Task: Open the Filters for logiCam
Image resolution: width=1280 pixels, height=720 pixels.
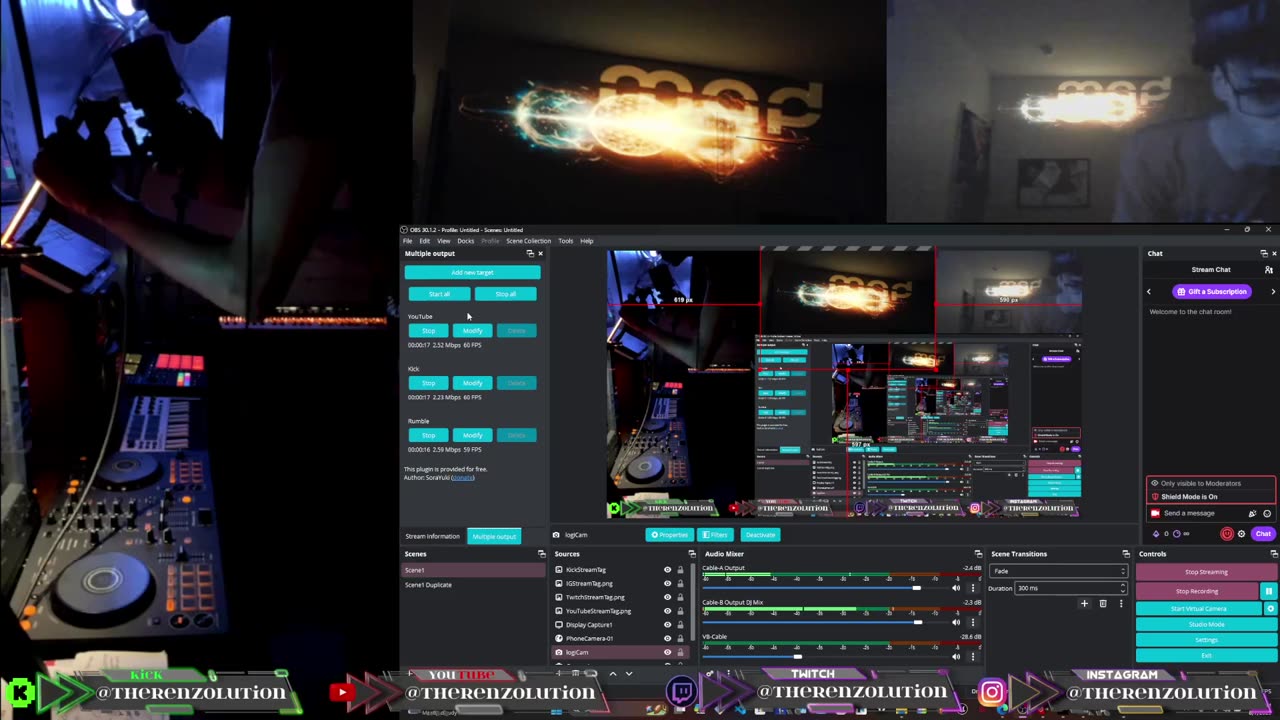Action: tap(715, 535)
